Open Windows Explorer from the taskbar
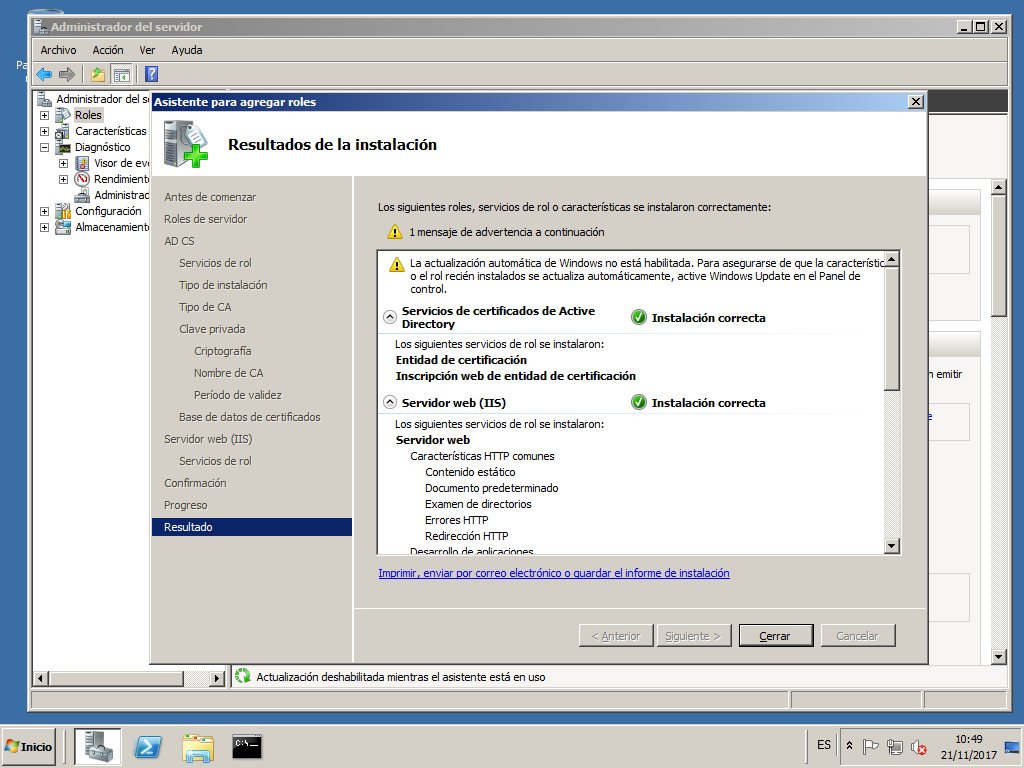 click(198, 747)
